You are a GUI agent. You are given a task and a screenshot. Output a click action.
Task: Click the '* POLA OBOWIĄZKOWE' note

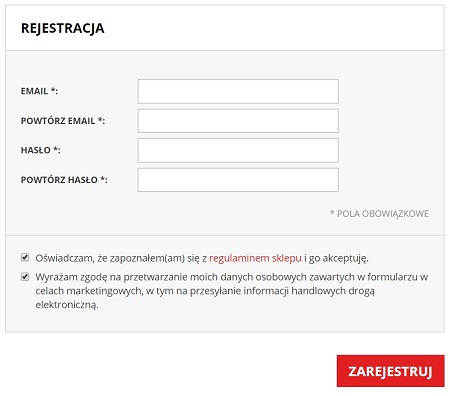(x=379, y=214)
